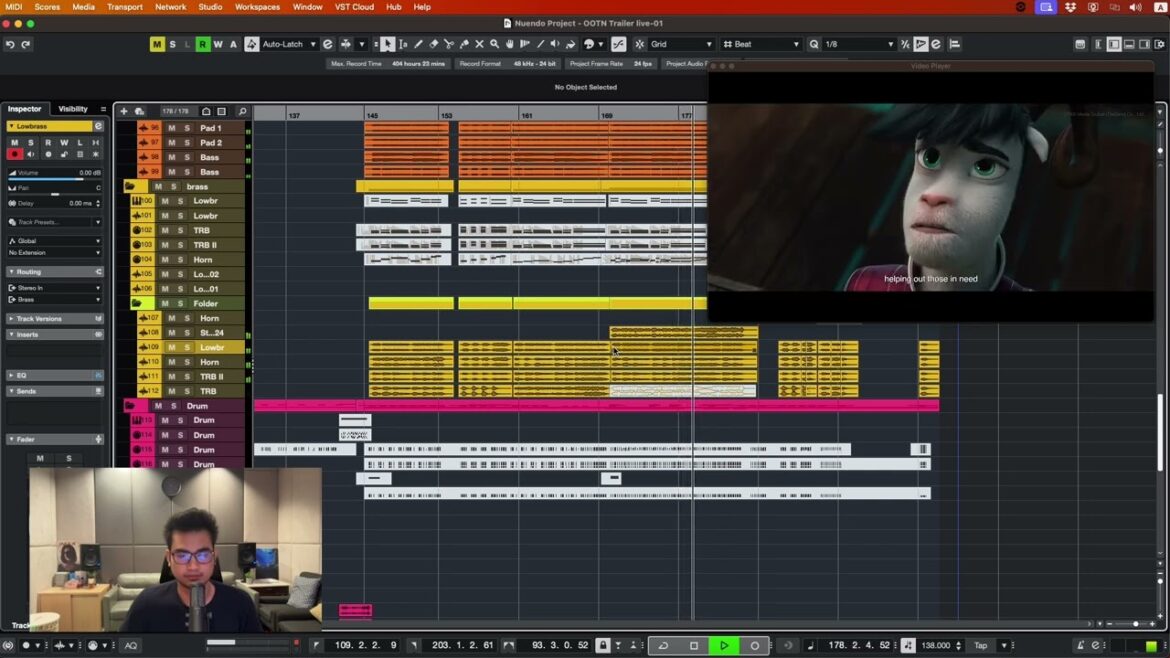
Task: Select the Zoom magnifier tool
Action: coord(494,44)
